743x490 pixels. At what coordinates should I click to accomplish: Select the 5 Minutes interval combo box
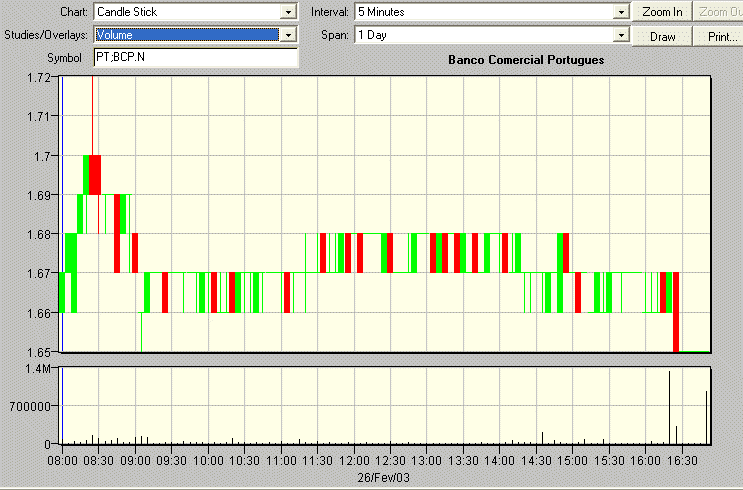tap(492, 12)
